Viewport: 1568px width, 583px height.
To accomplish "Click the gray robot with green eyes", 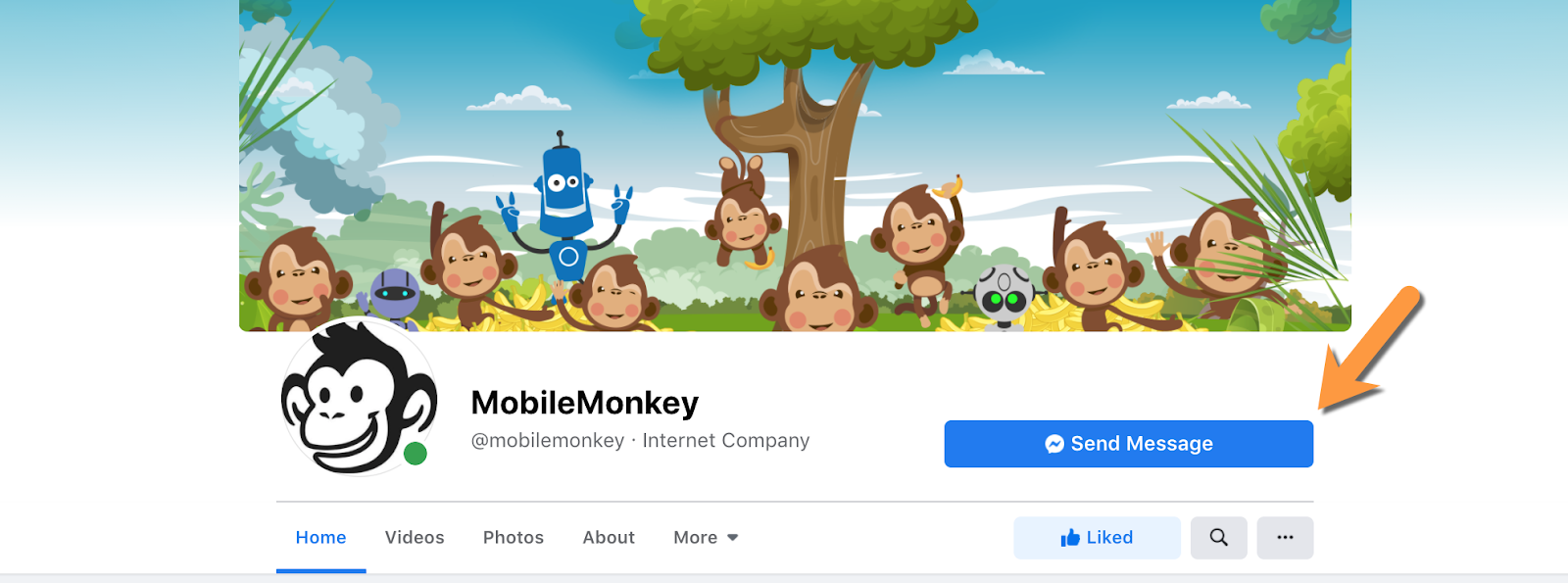I will (1004, 296).
